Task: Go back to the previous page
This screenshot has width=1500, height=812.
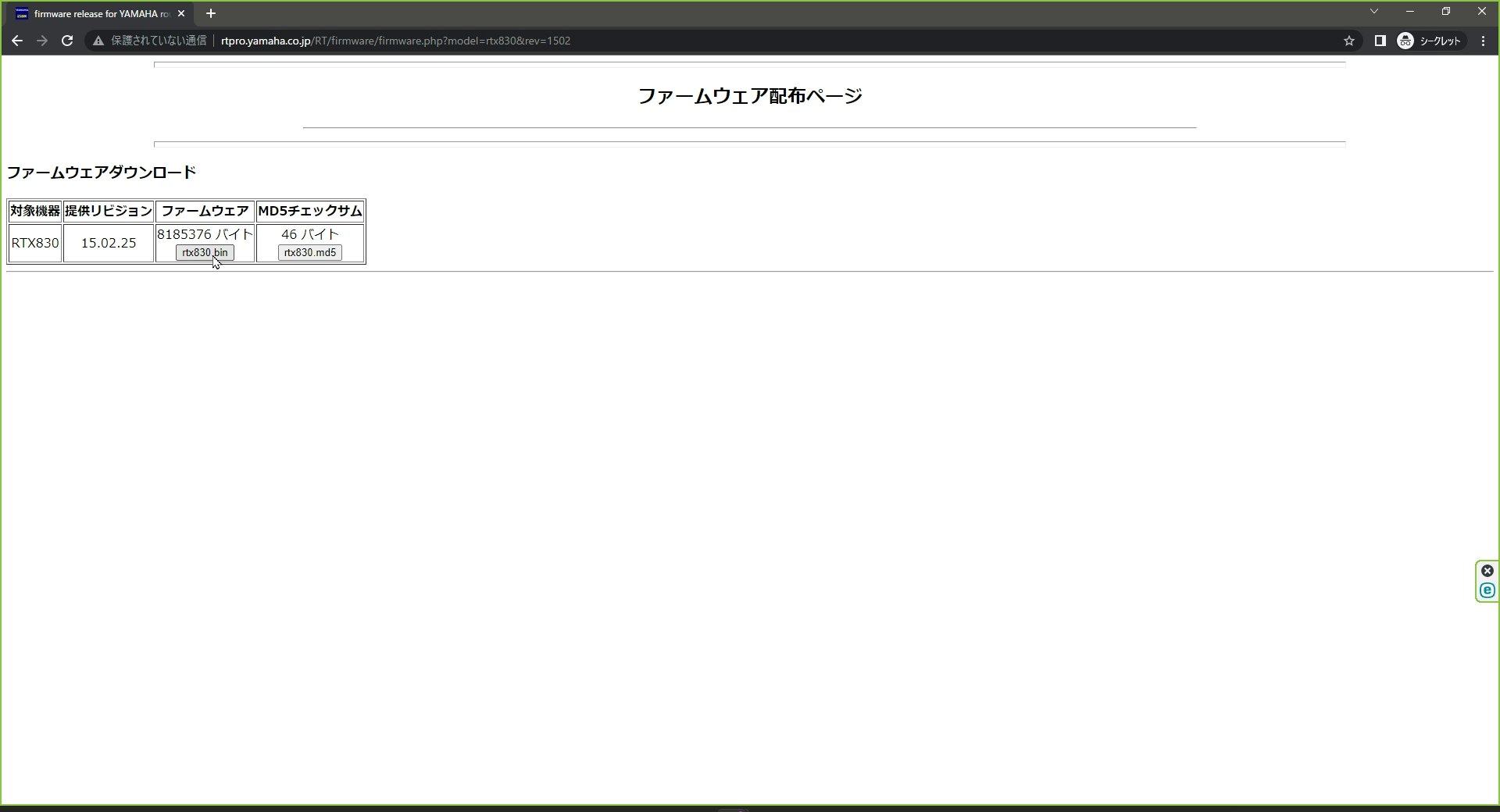Action: tap(17, 41)
